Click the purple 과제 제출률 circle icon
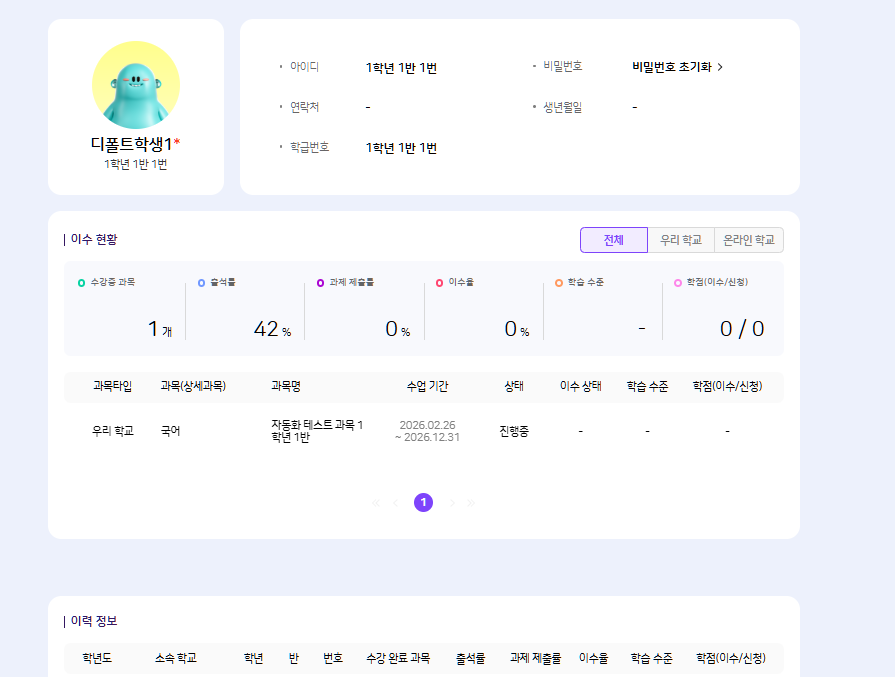The width and height of the screenshot is (895, 677). pos(320,283)
